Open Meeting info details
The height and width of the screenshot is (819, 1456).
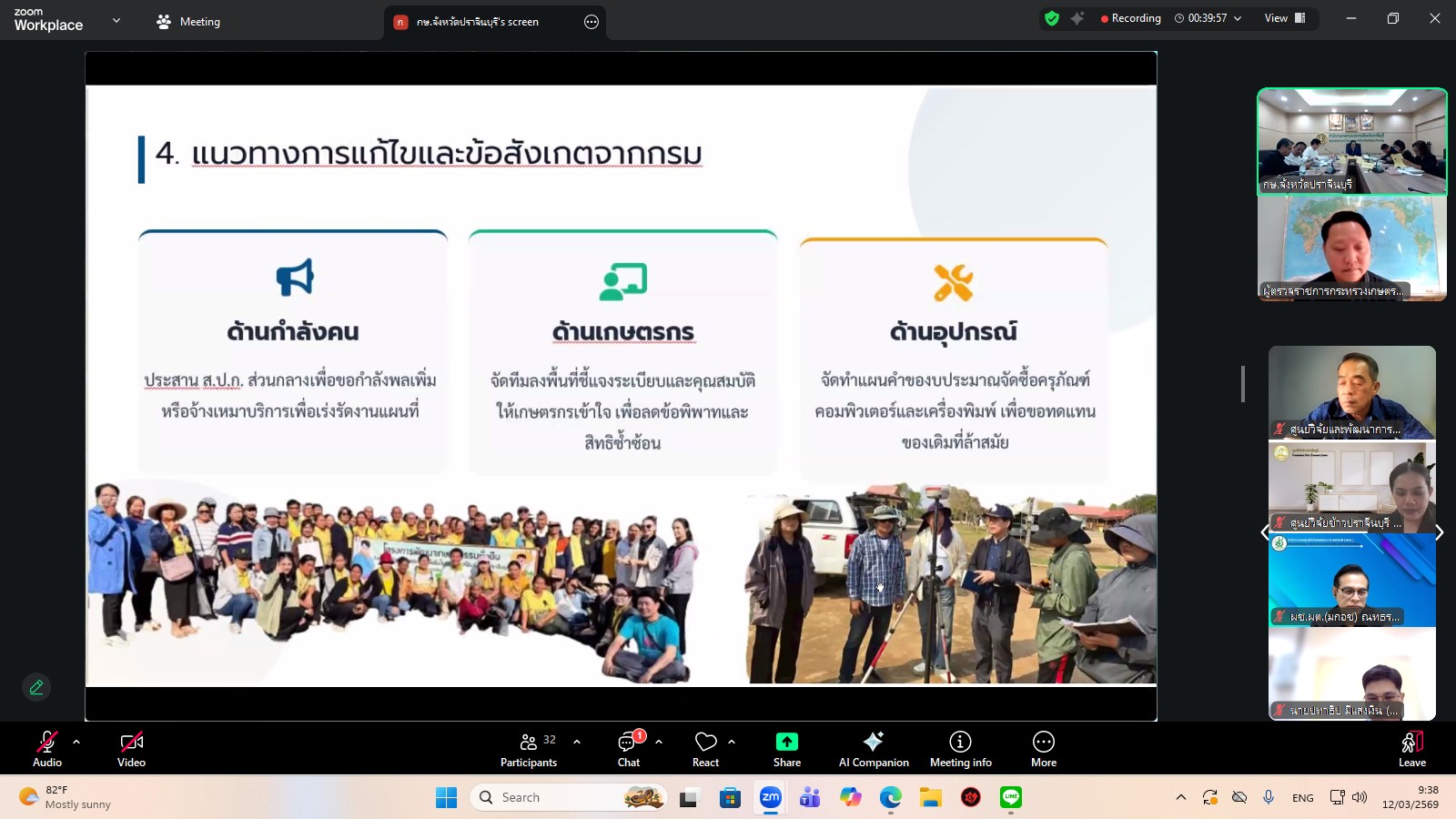(x=959, y=748)
